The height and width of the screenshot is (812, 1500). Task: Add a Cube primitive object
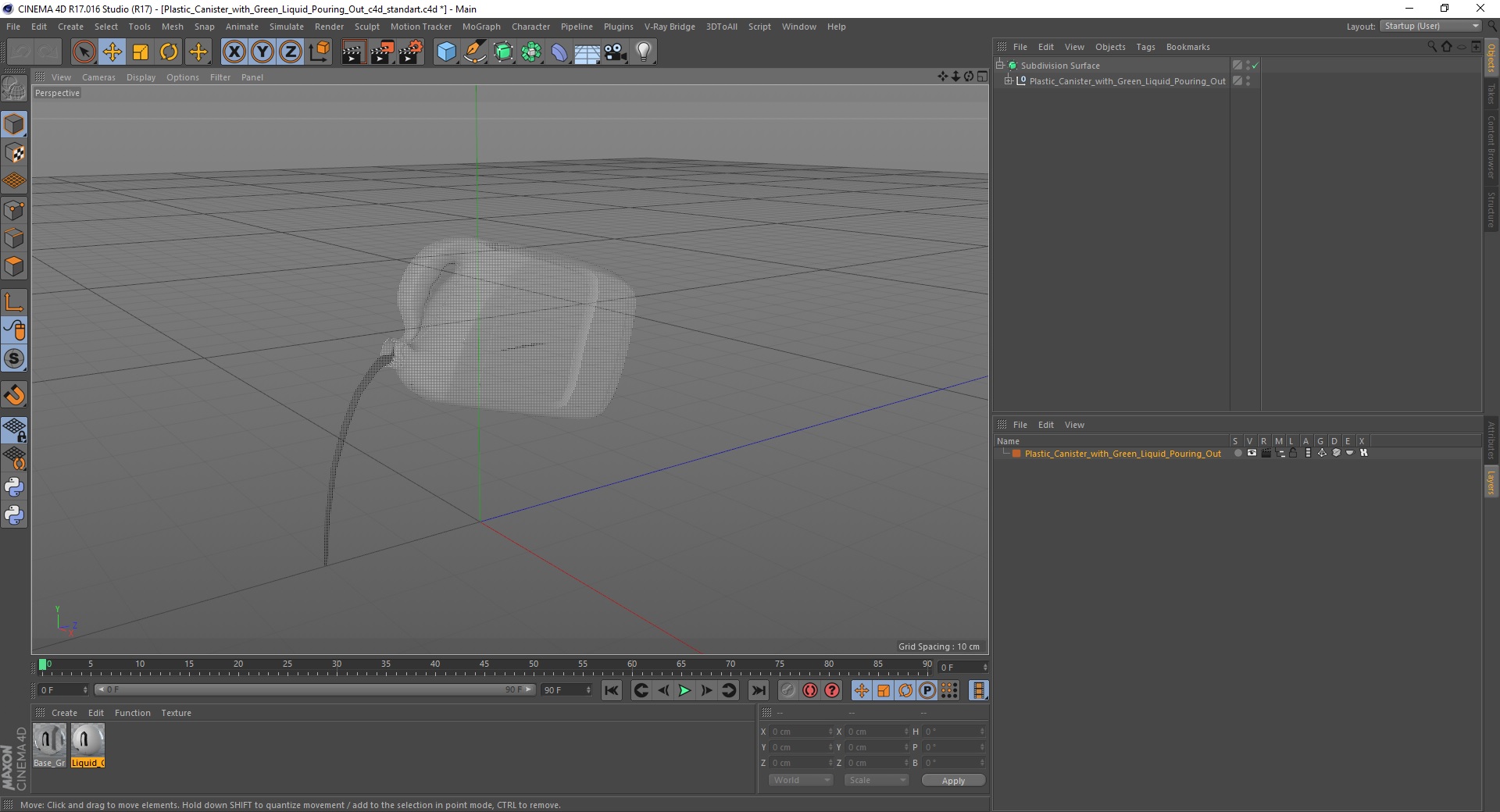click(x=446, y=52)
